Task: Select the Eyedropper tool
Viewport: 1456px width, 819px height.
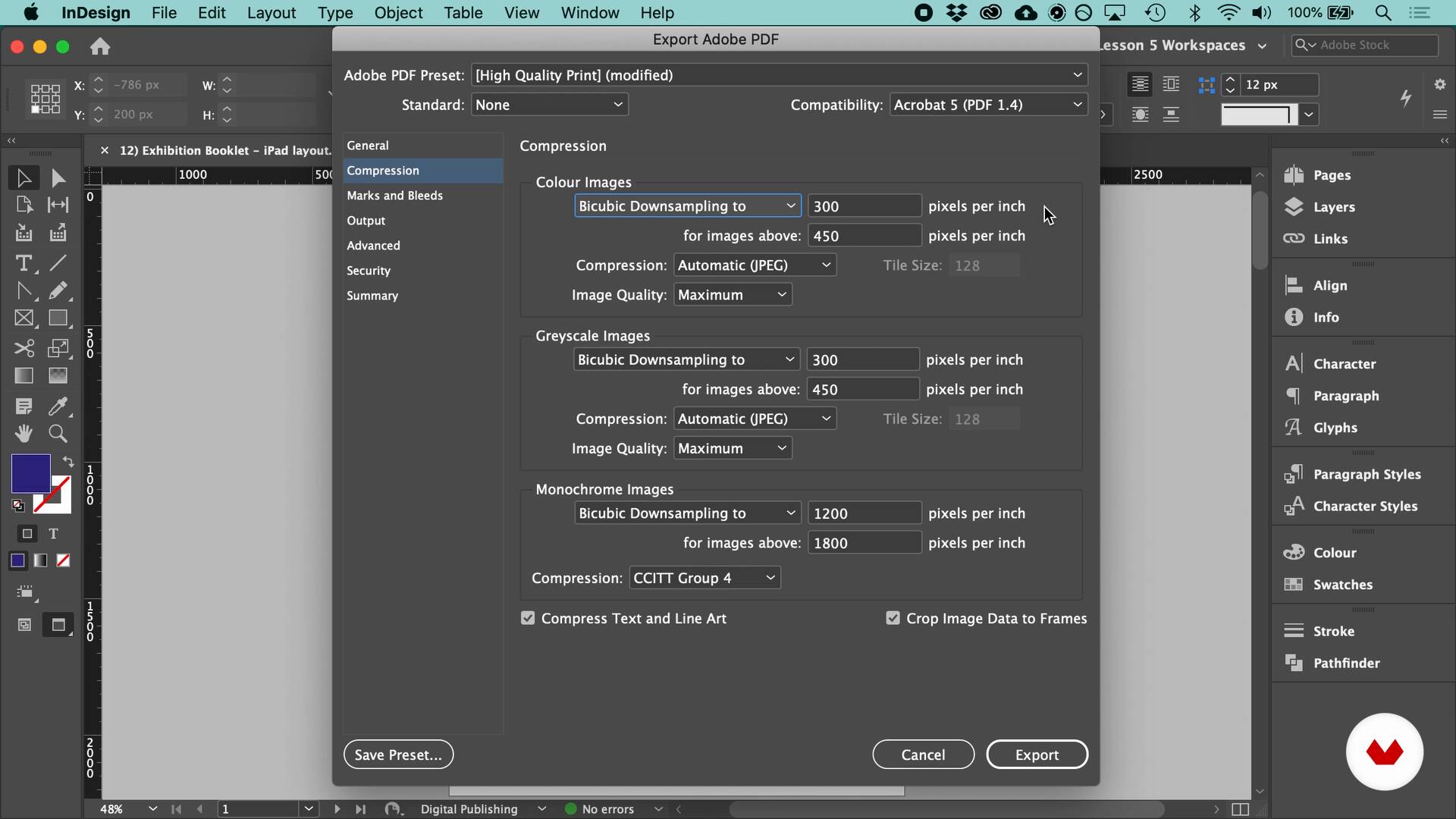Action: pyautogui.click(x=58, y=406)
